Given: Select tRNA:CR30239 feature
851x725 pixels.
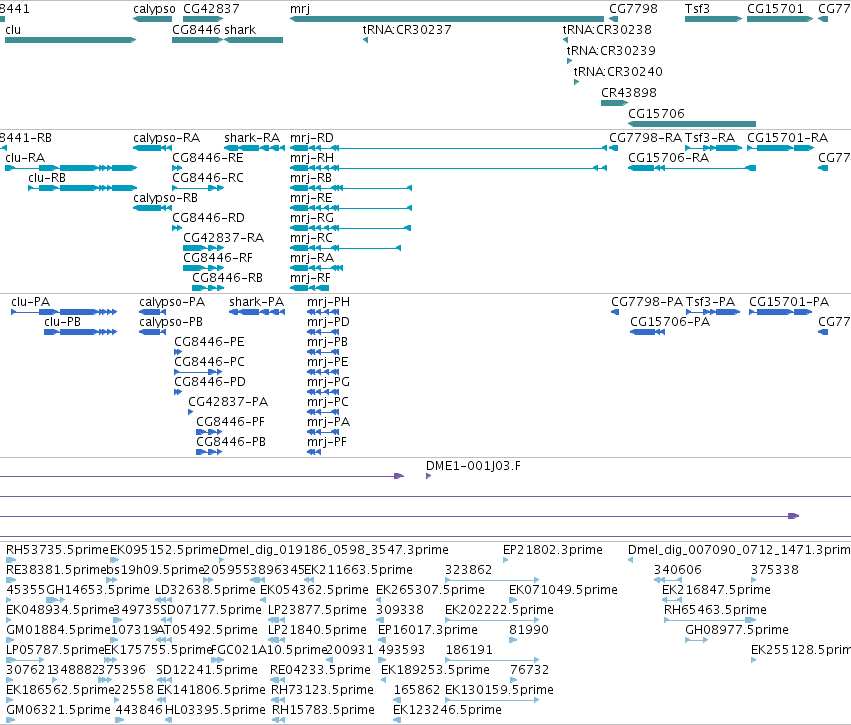Looking at the screenshot, I should (569, 61).
